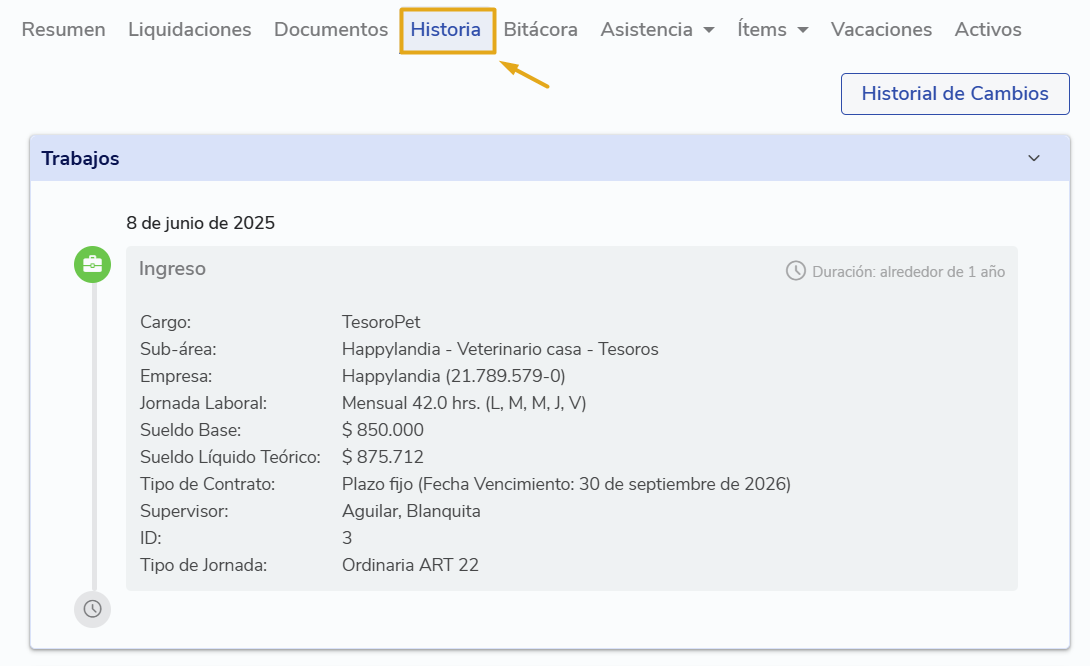Screen dimensions: 1090x666
Task: Click the Cargo: label
Action: [165, 322]
